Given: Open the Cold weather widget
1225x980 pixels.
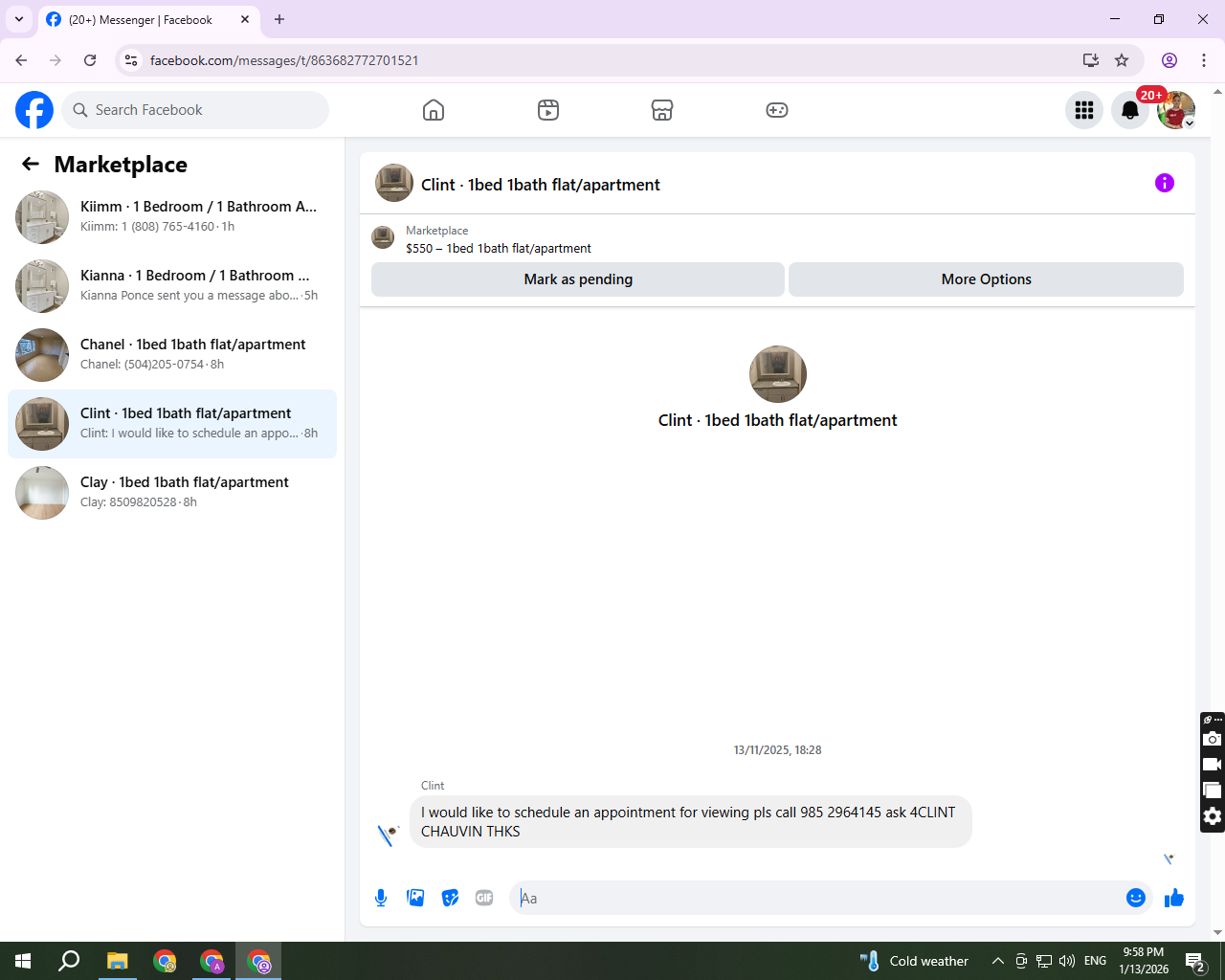Looking at the screenshot, I should coord(914,961).
